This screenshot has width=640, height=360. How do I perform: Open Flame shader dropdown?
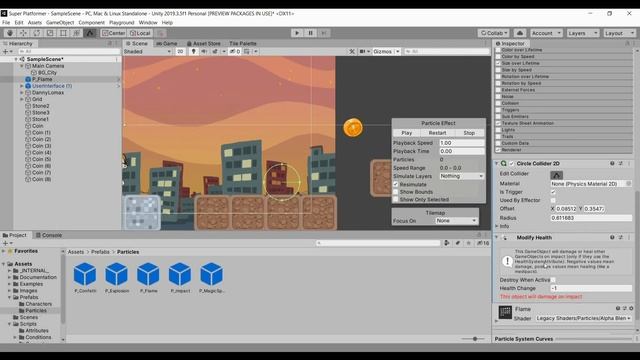583,318
